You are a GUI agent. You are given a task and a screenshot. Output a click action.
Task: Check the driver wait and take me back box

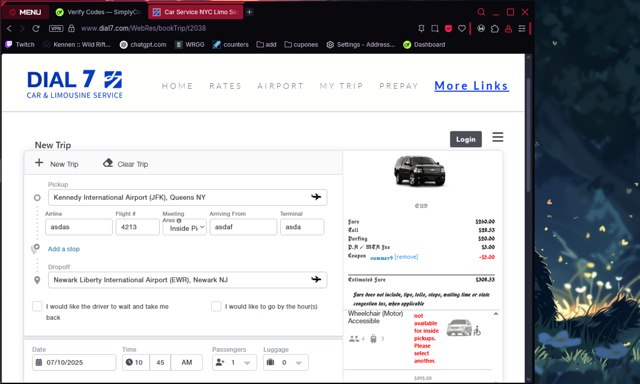coord(37,306)
